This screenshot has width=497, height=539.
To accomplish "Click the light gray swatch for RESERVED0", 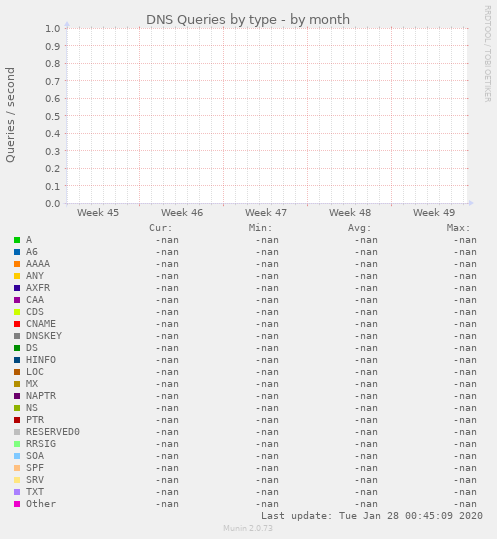I will tap(17, 432).
